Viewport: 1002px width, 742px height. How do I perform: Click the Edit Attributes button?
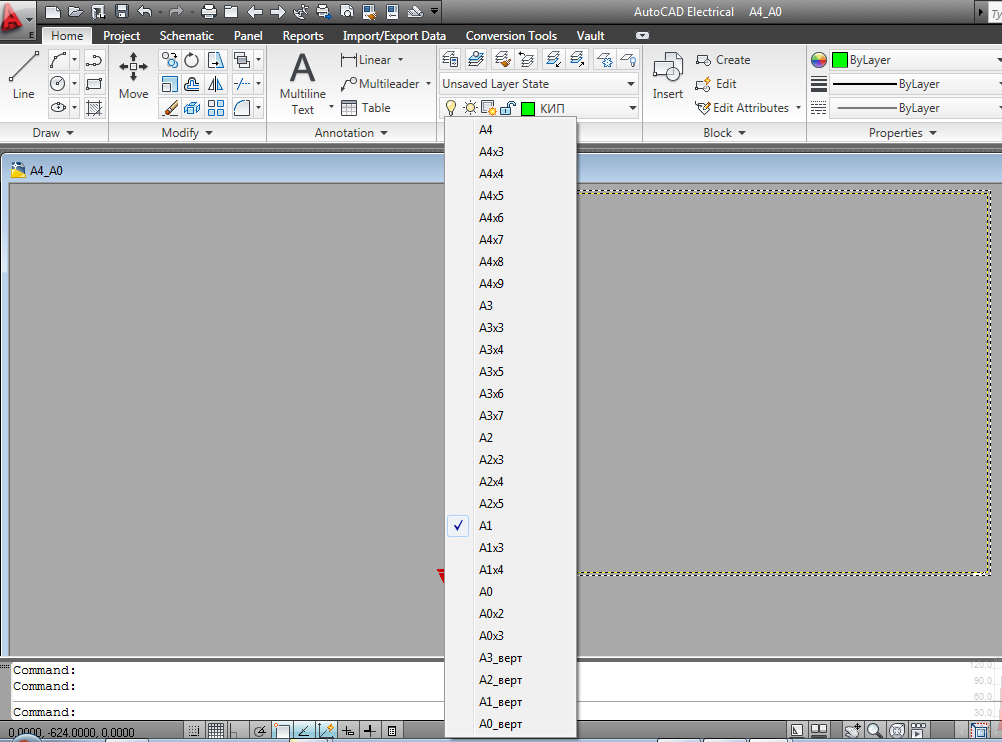coord(742,108)
